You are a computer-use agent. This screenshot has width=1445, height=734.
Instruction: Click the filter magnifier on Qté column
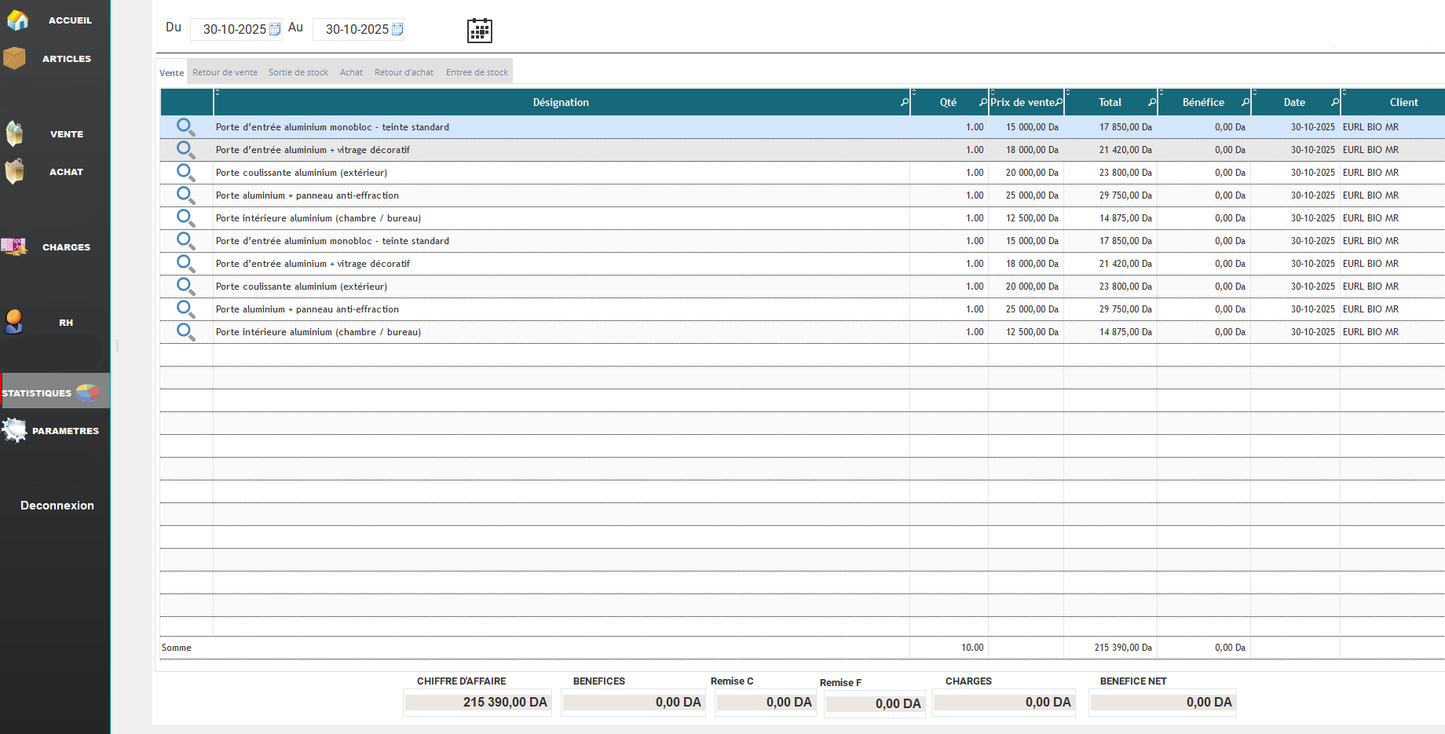click(x=982, y=101)
